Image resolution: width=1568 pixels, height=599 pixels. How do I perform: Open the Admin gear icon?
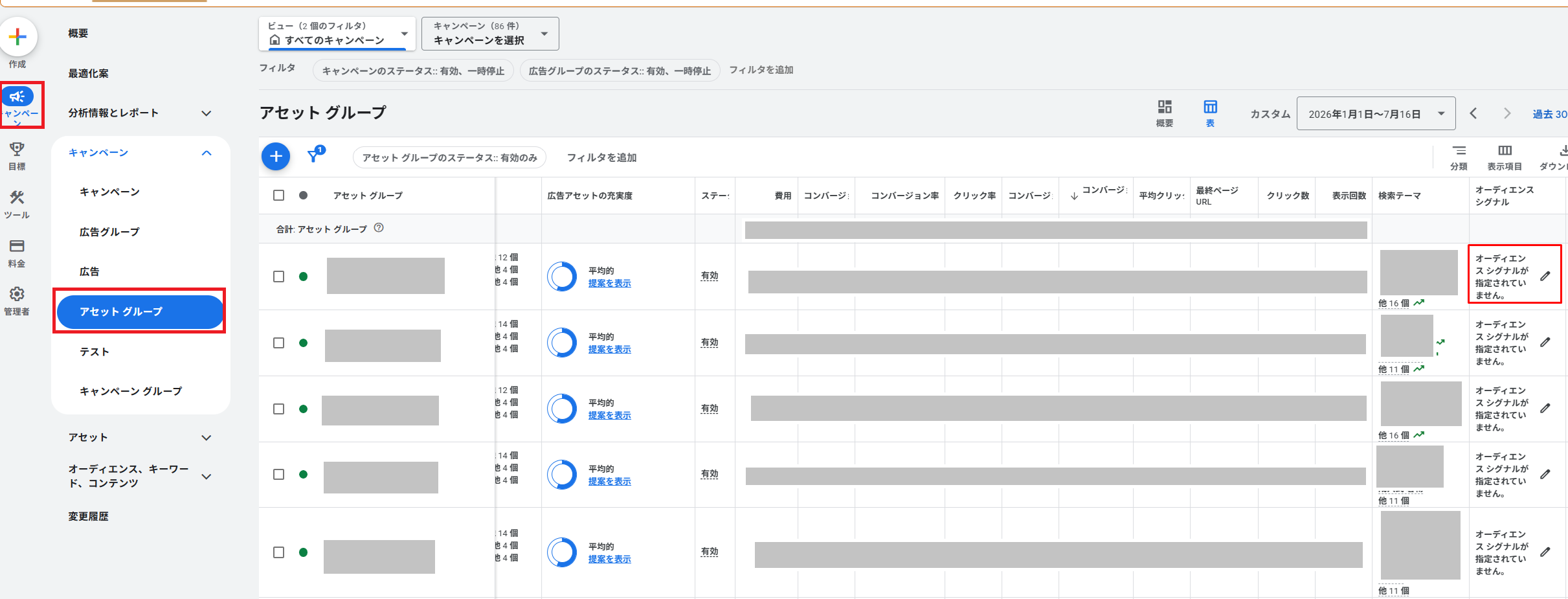tap(17, 294)
